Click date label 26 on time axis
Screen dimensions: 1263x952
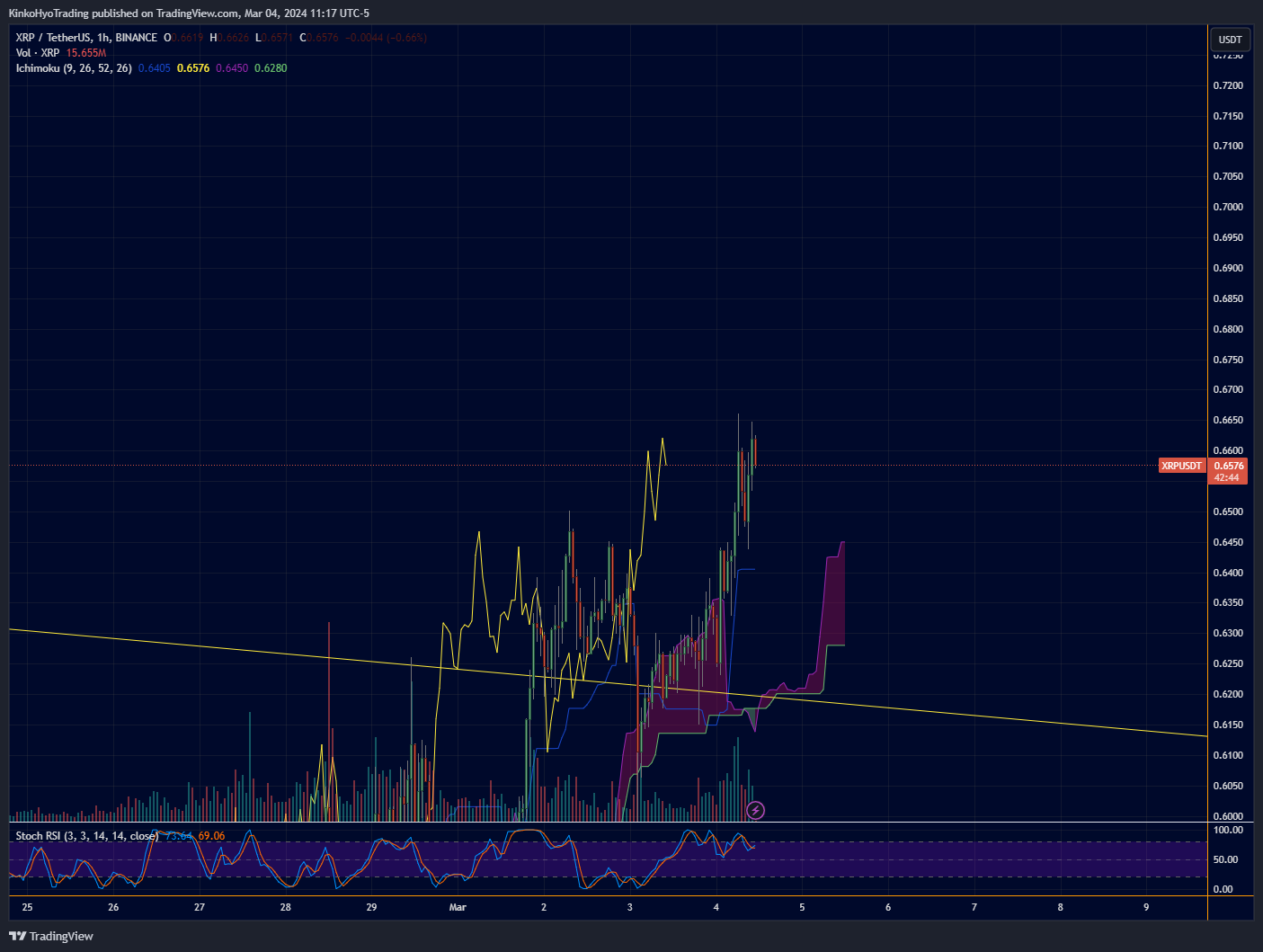tap(113, 907)
